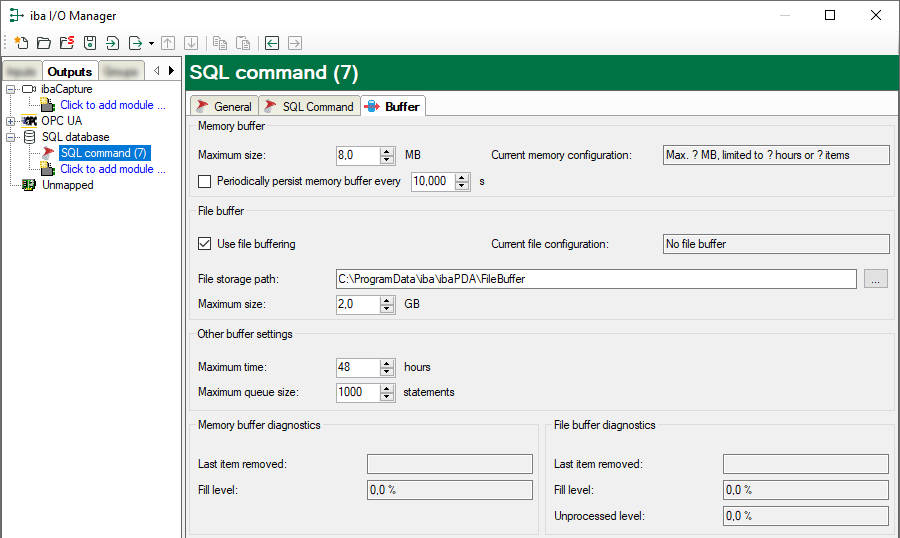Screen dimensions: 900x538
Task: Switch to the Outputs tab
Action: click(70, 71)
